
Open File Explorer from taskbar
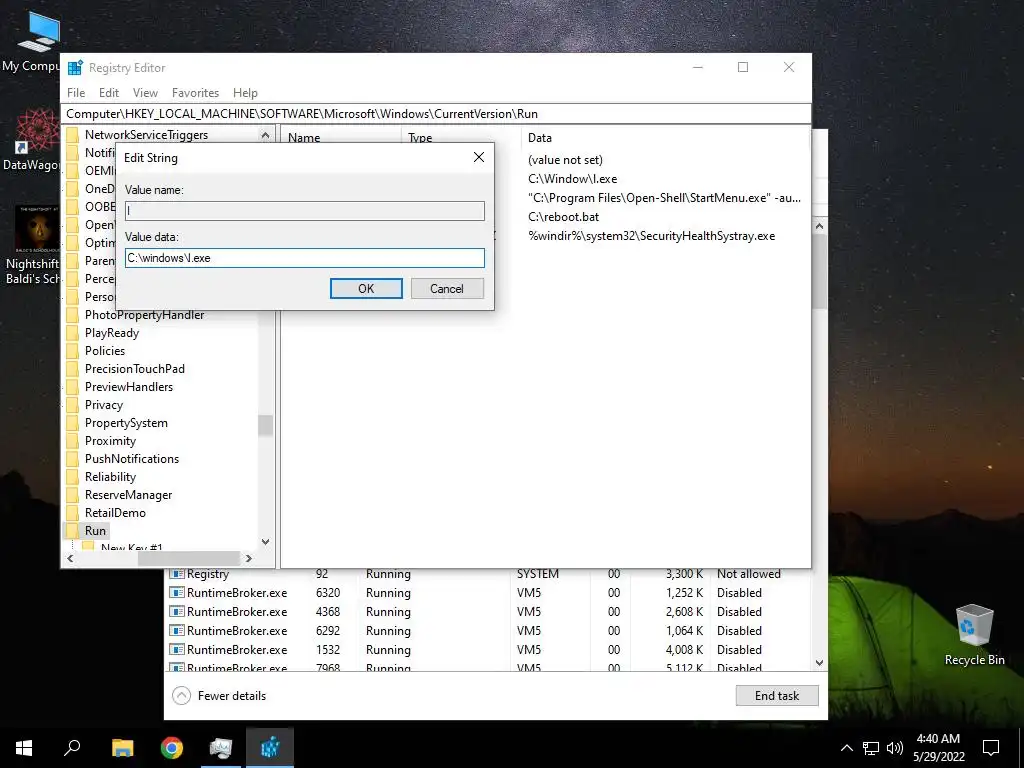point(122,748)
